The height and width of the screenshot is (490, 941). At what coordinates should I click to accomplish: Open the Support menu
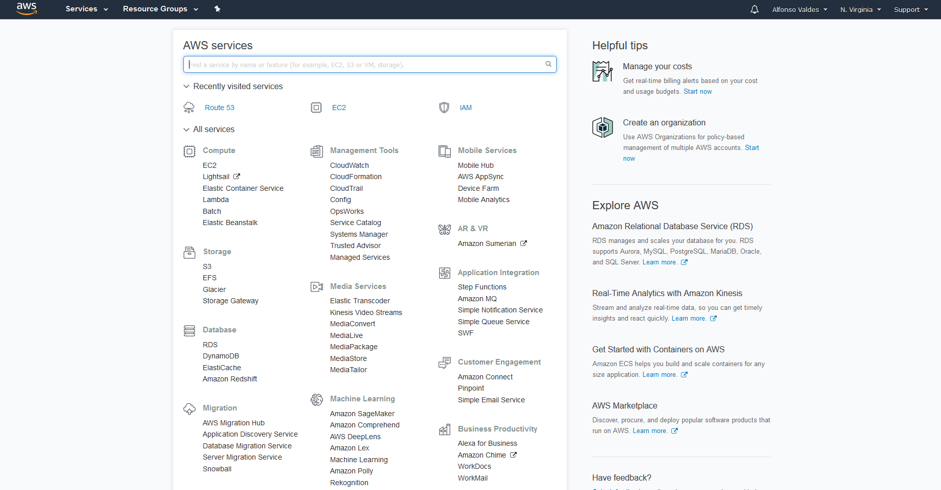pos(910,9)
